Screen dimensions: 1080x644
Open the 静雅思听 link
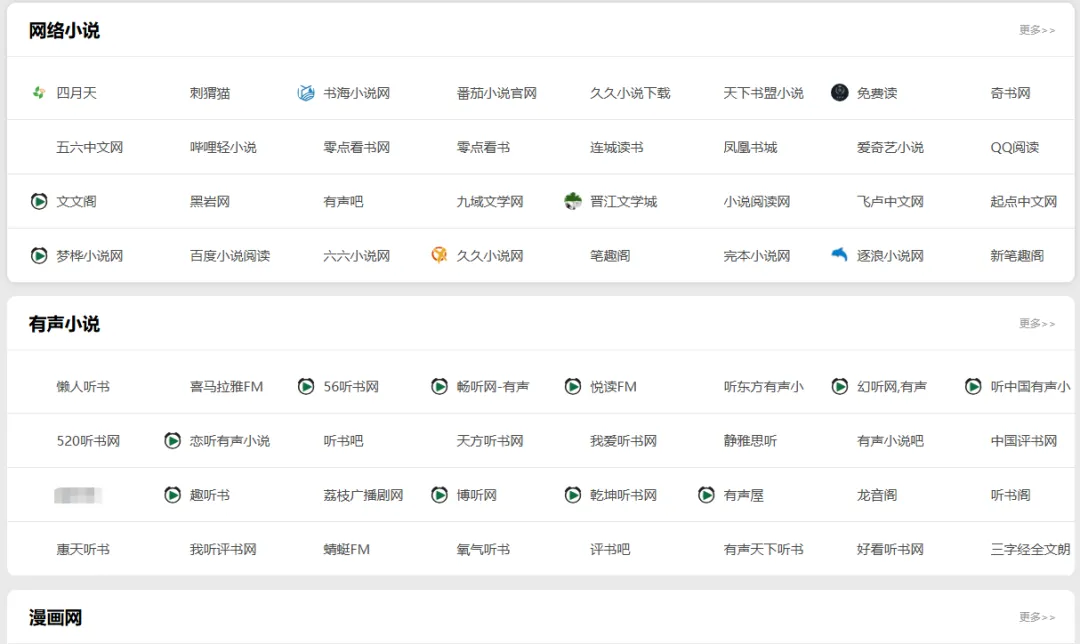coord(751,441)
